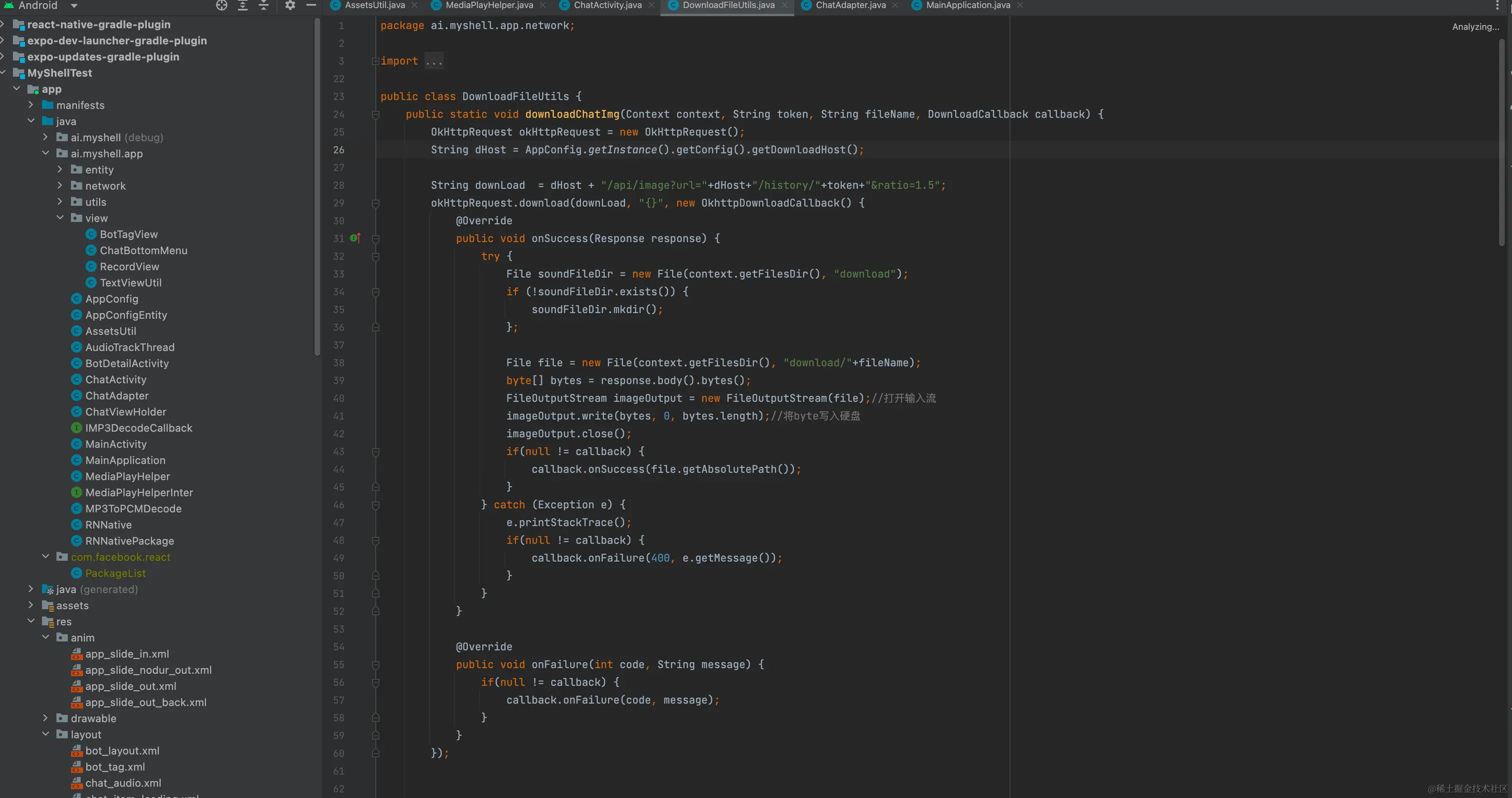Select the DownloadFileUtils.java tab
This screenshot has width=1512, height=798.
728,6
